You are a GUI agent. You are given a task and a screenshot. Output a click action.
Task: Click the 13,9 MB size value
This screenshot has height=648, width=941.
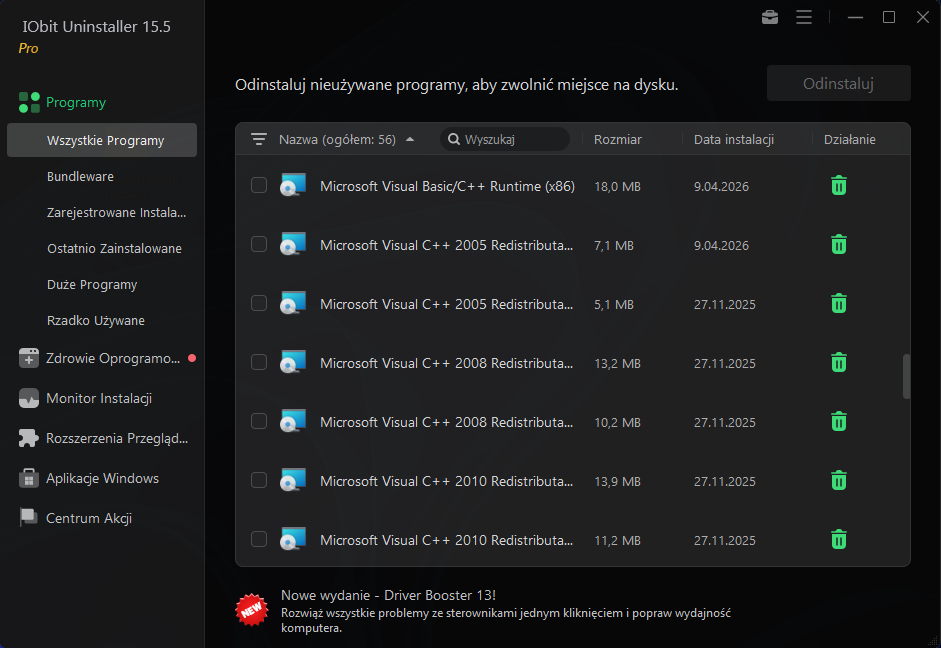[x=617, y=481]
